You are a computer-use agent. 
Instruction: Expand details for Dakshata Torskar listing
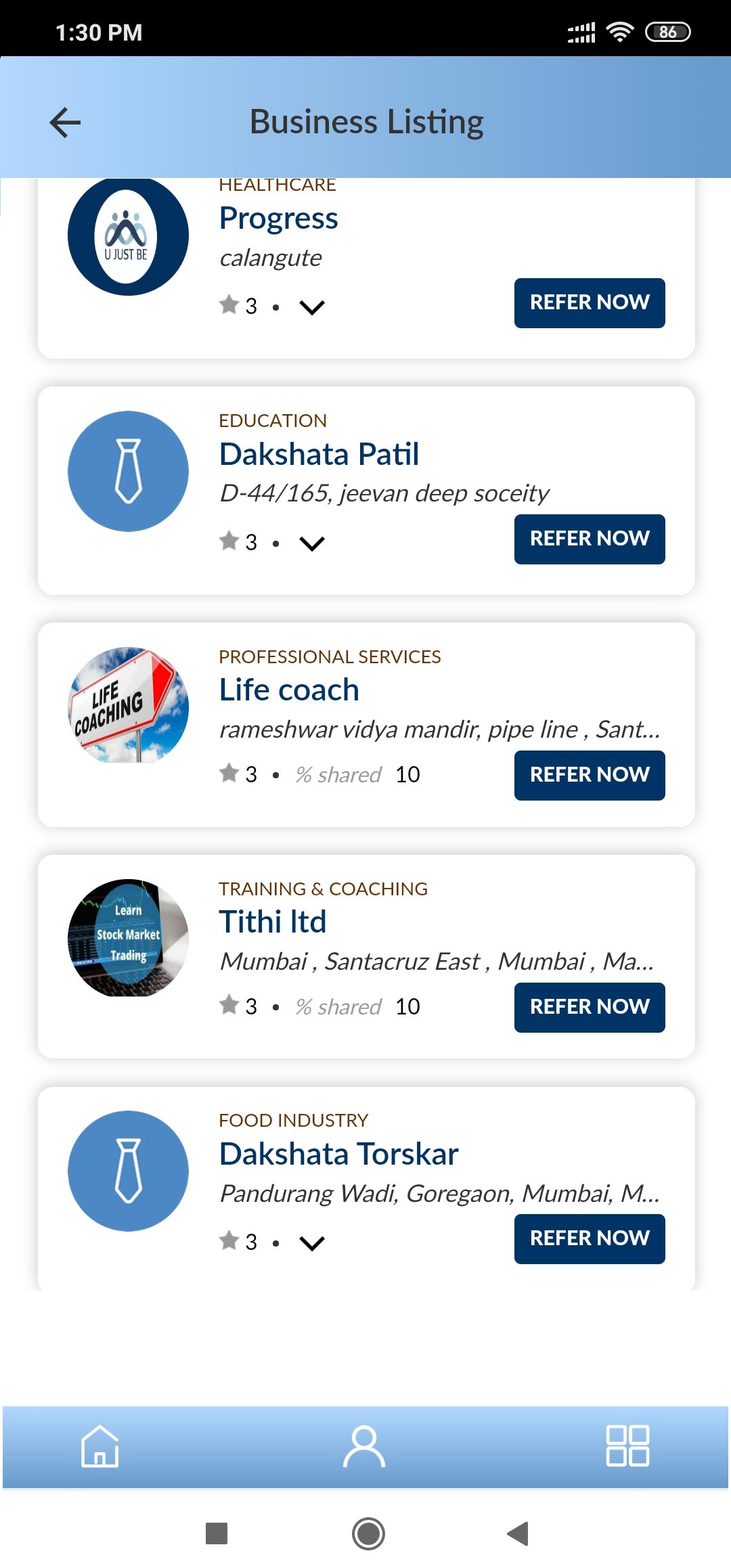tap(312, 1243)
